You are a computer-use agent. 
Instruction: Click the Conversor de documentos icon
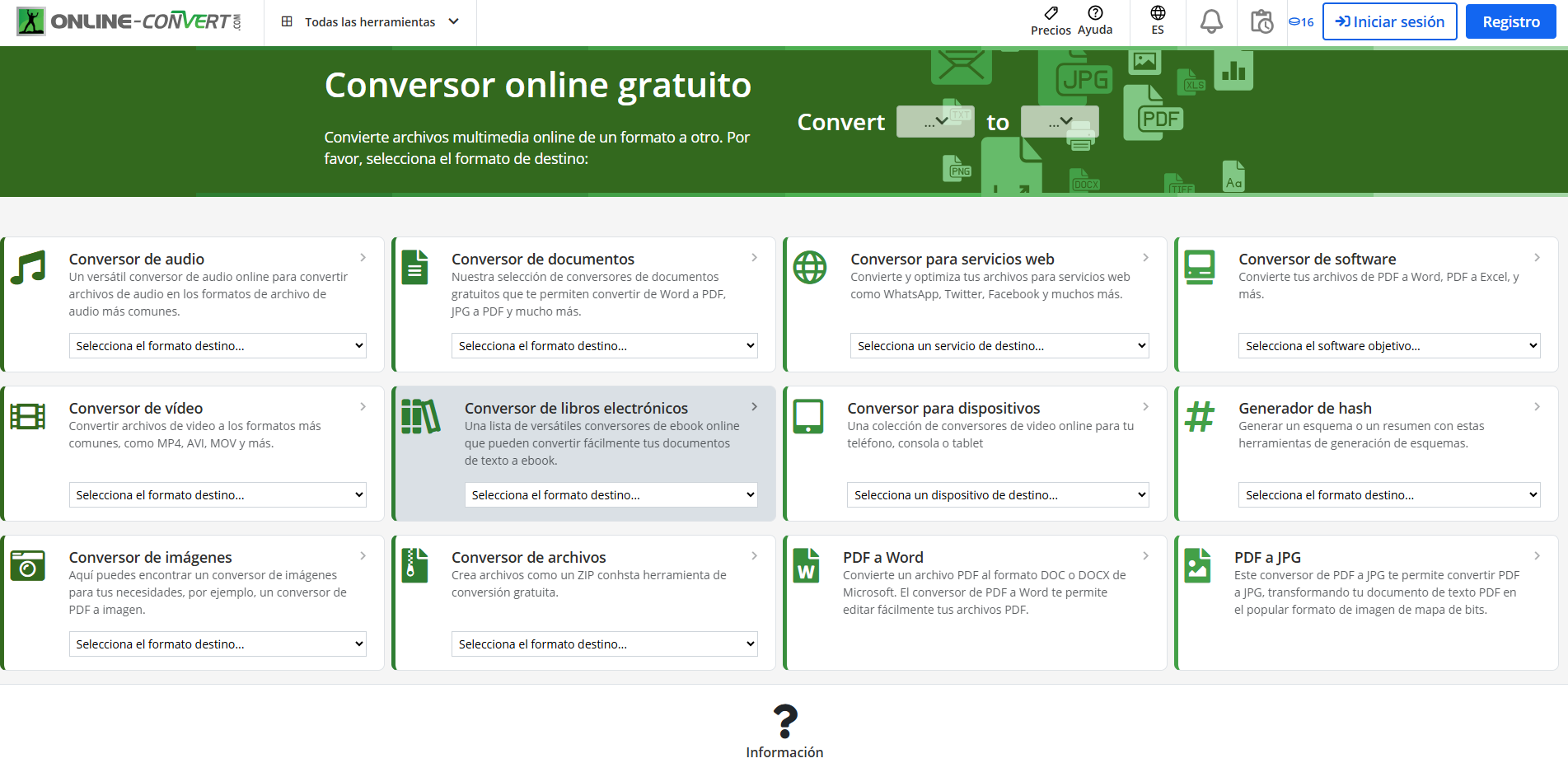[x=415, y=267]
